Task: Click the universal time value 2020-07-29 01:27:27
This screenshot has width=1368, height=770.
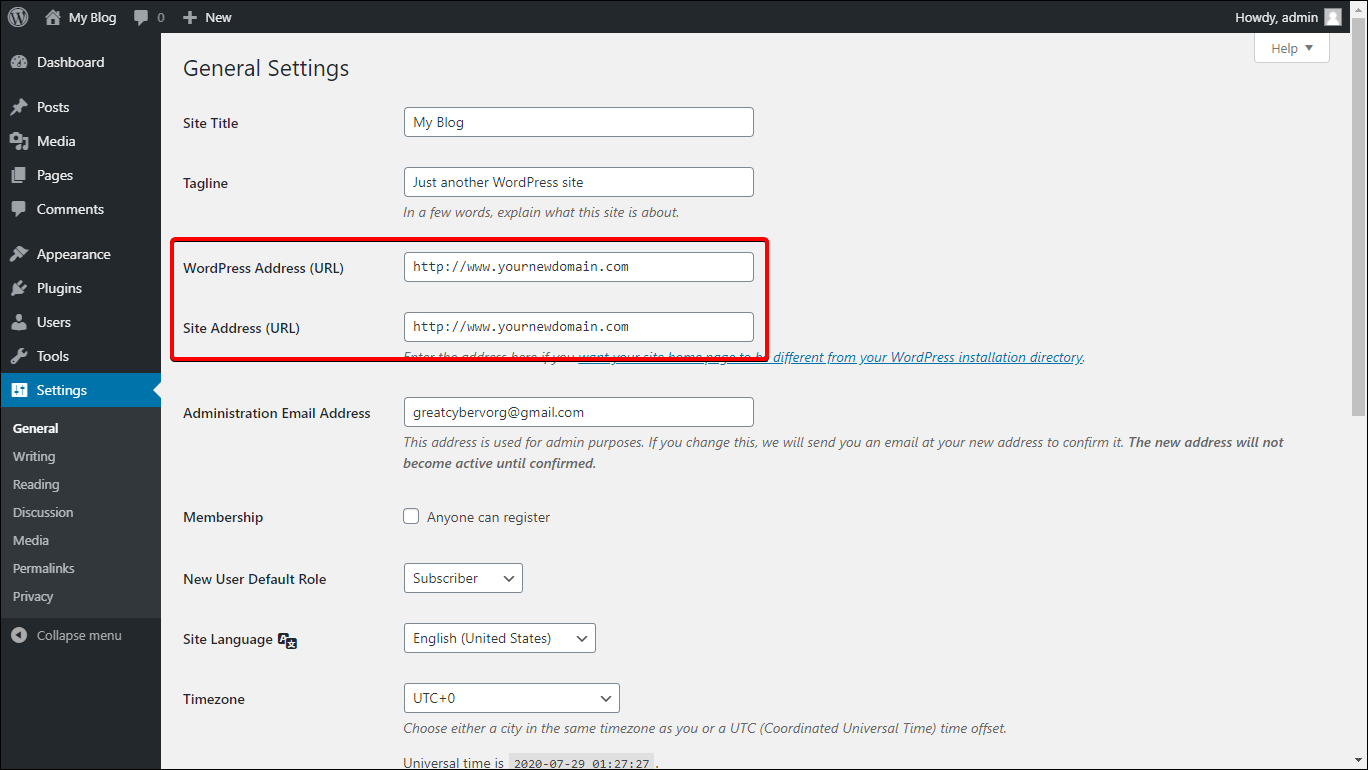Action: pyautogui.click(x=581, y=763)
